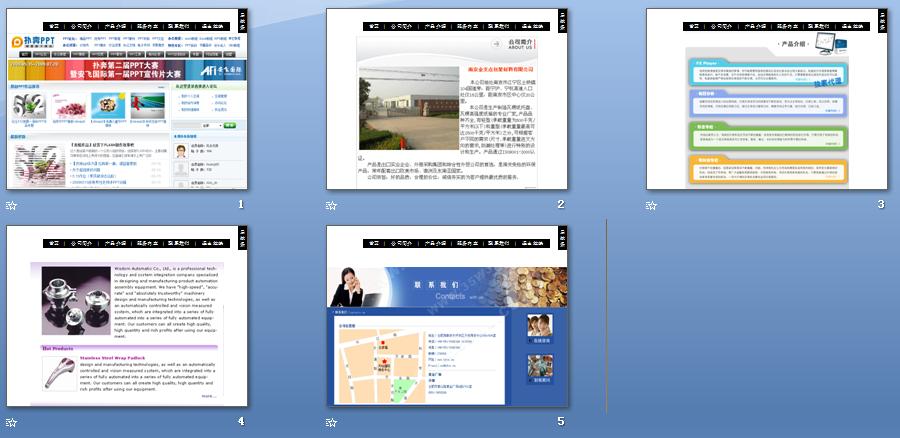Screen dimensions: 900x438
Task: Select slide 2 thumbnail showing factory photo
Action: (x=447, y=99)
